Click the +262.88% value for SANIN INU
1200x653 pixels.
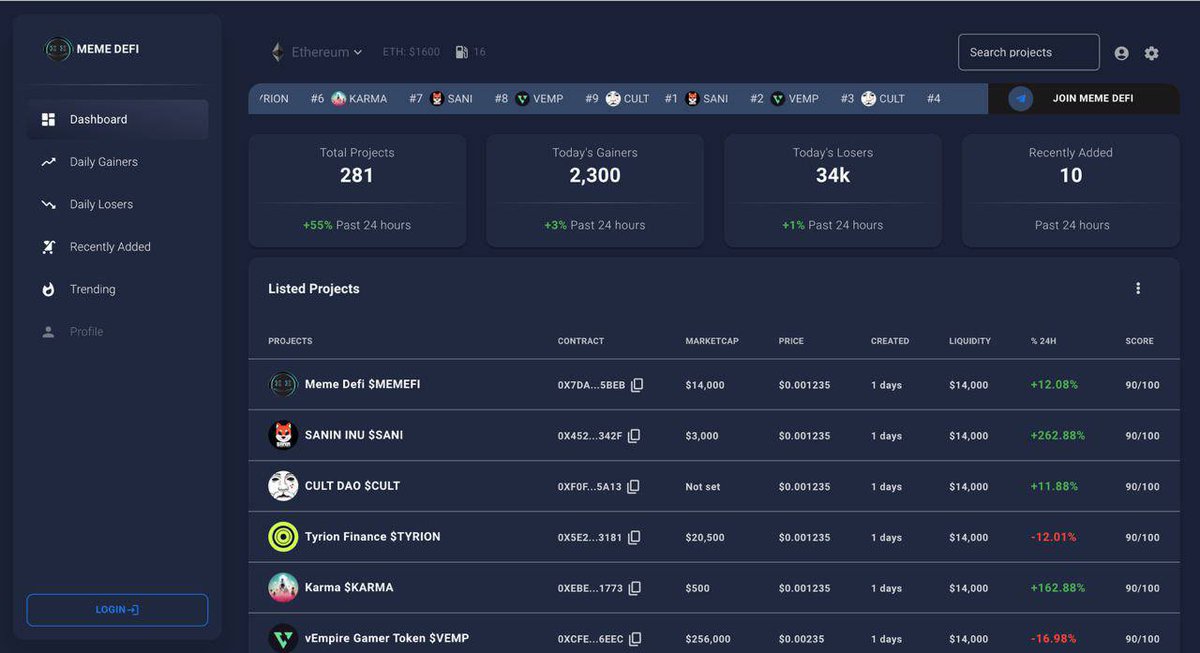[1057, 436]
